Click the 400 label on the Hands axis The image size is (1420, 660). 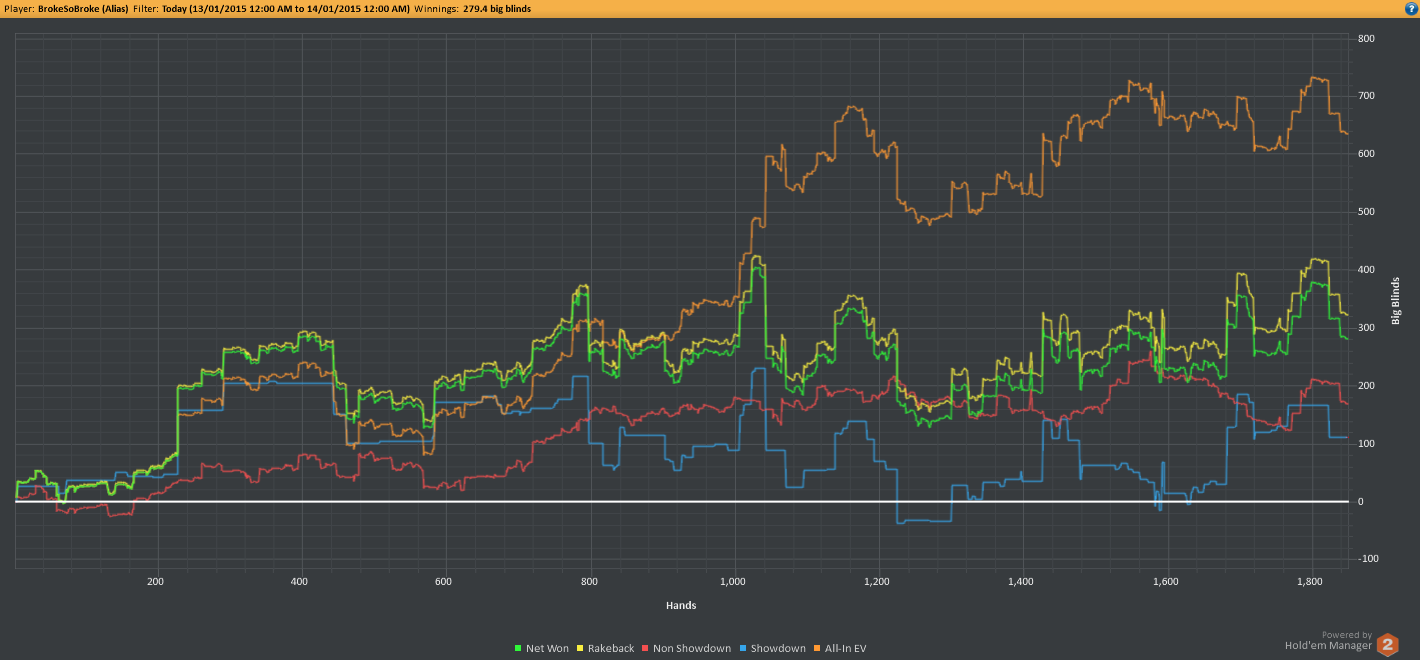pos(300,581)
